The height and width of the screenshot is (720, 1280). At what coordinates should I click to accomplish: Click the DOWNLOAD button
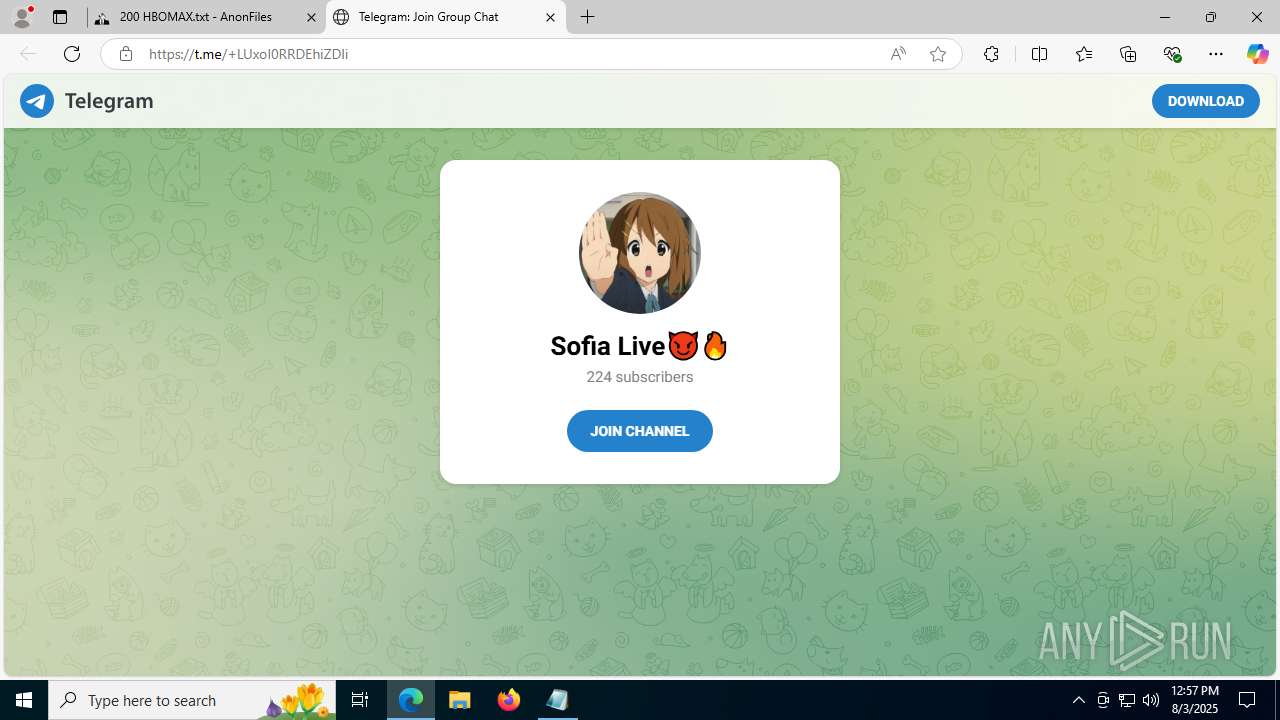(x=1205, y=101)
